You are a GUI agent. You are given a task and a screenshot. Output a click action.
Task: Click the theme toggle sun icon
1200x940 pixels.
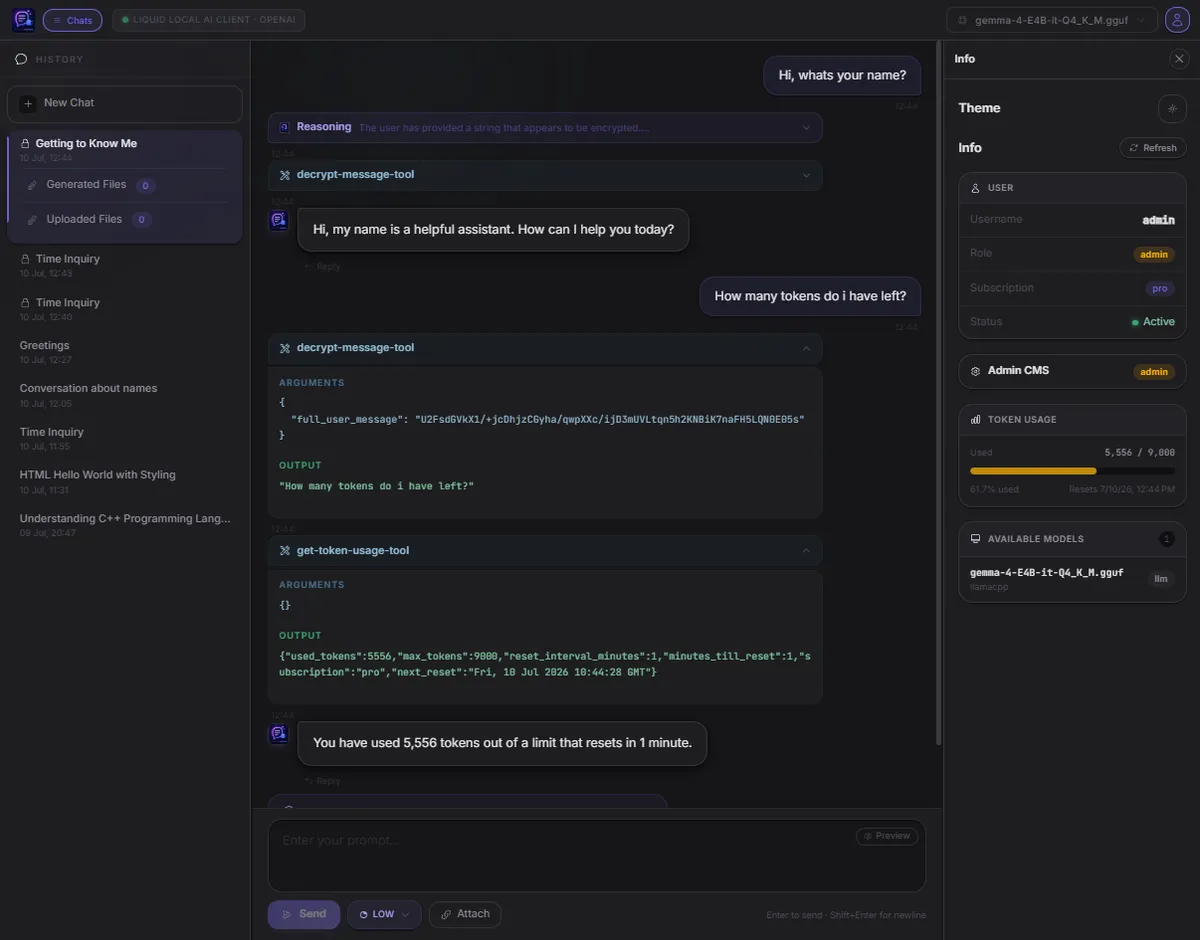click(1172, 108)
